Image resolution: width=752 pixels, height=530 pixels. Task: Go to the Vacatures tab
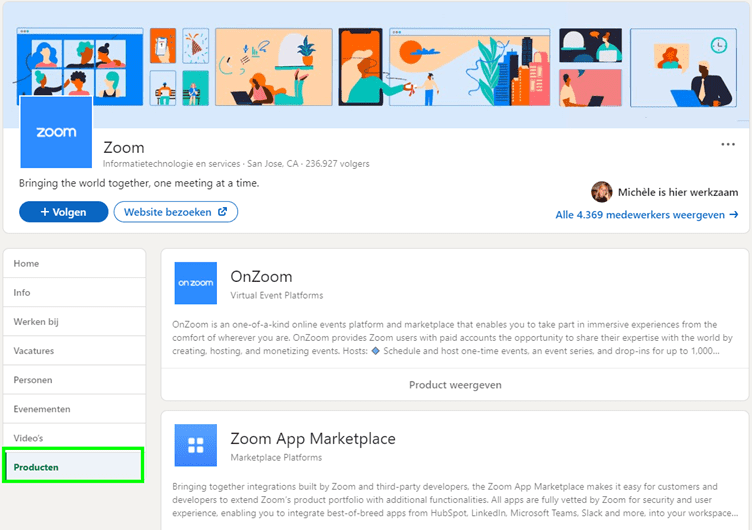tap(74, 351)
